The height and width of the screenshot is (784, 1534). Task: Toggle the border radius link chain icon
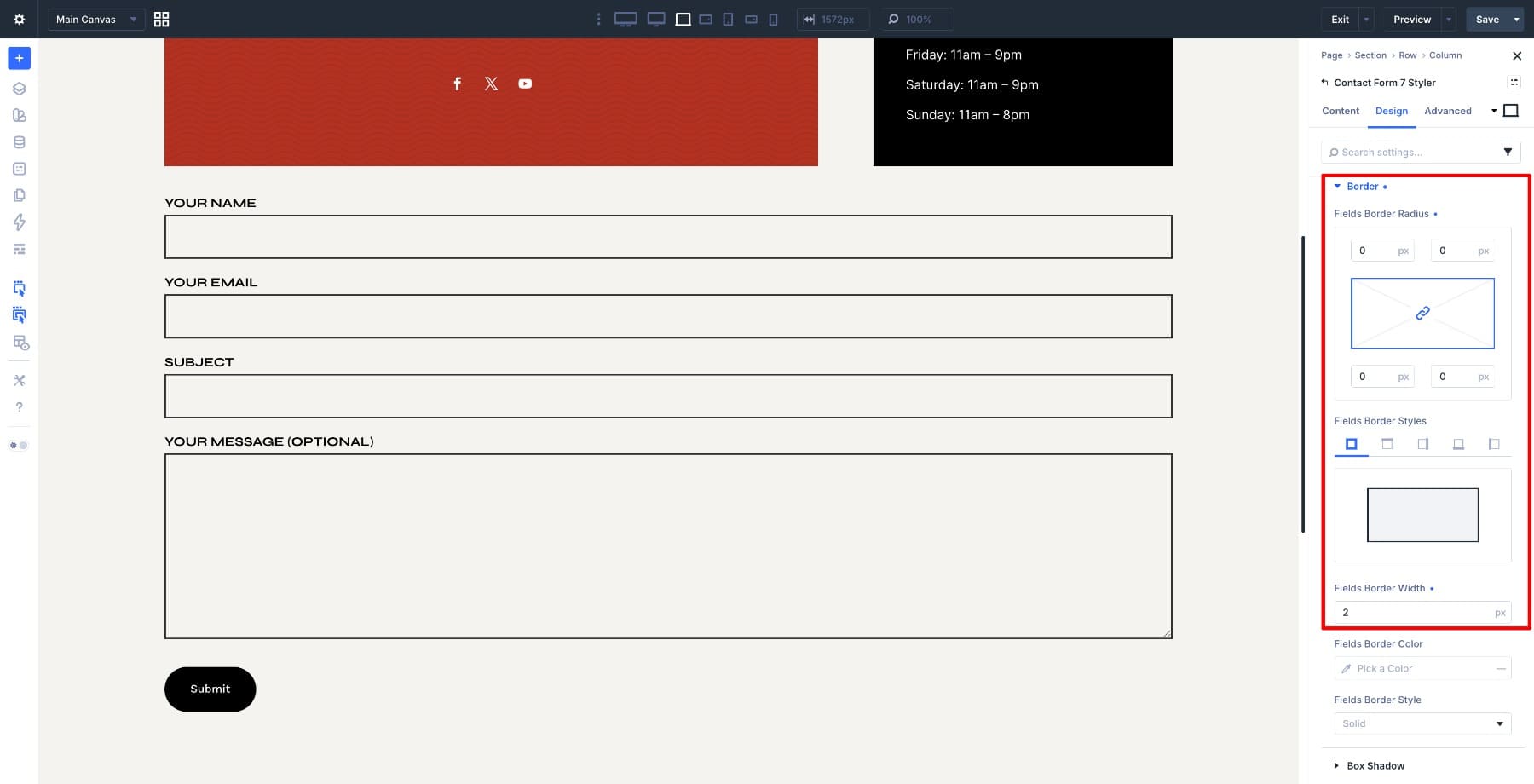(x=1422, y=314)
